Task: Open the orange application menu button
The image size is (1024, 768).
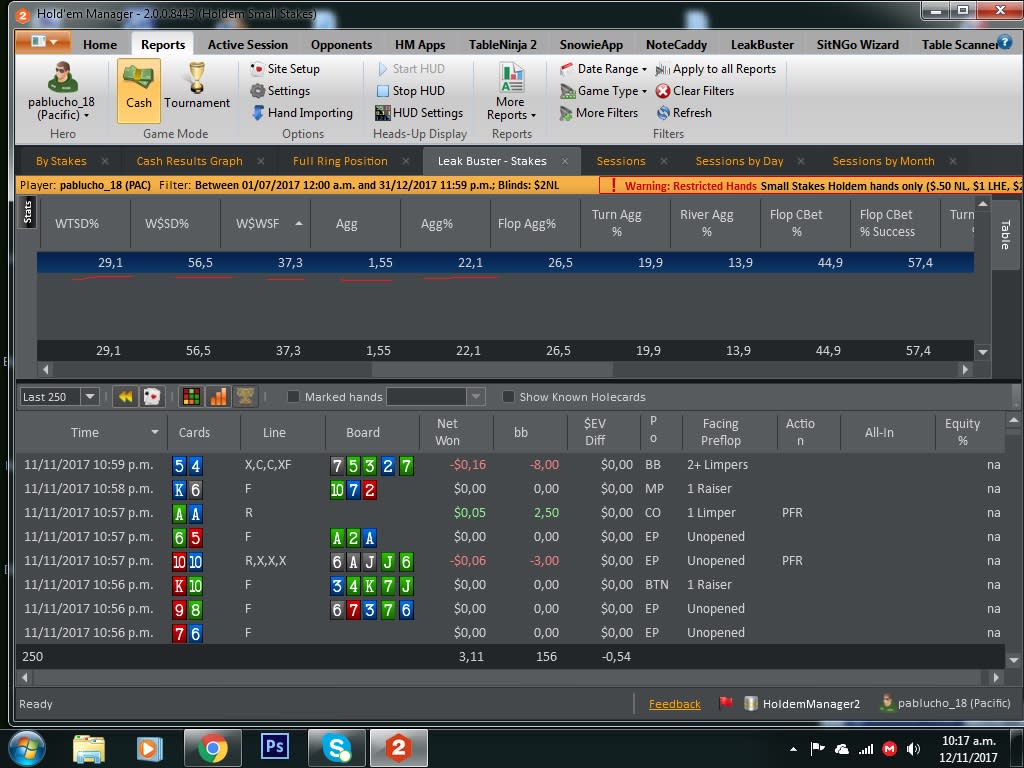Action: 42,42
